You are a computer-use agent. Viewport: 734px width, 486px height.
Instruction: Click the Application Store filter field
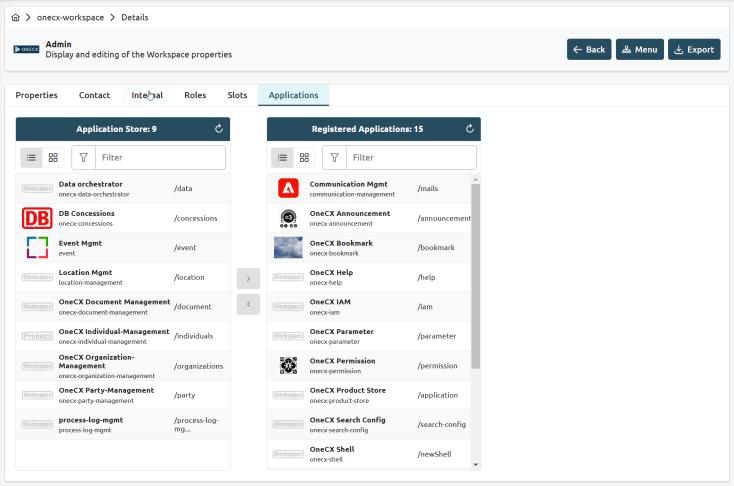click(x=160, y=157)
